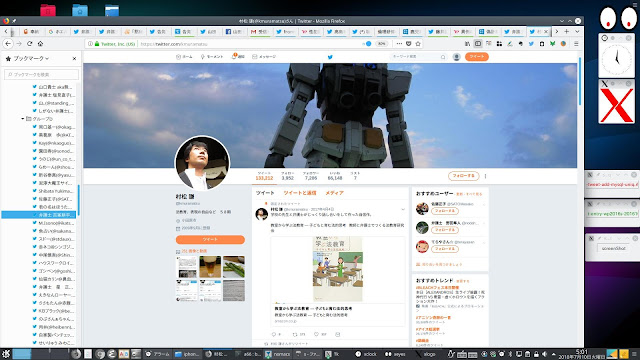Open the beer glass media thumbnail

click(210, 267)
